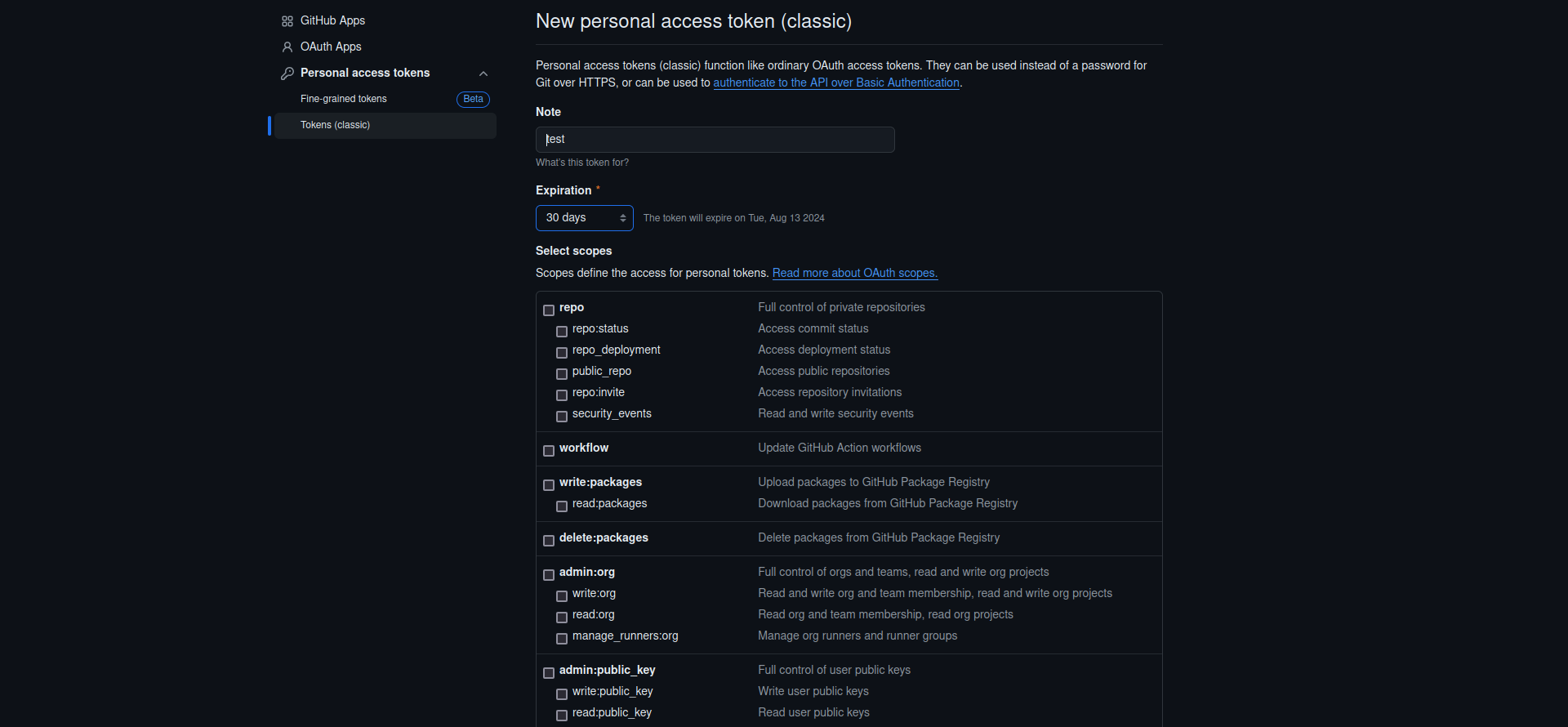Screen dimensions: 1568x727
Task: Click the 'What's this token for?' hint text
Action: (582, 163)
